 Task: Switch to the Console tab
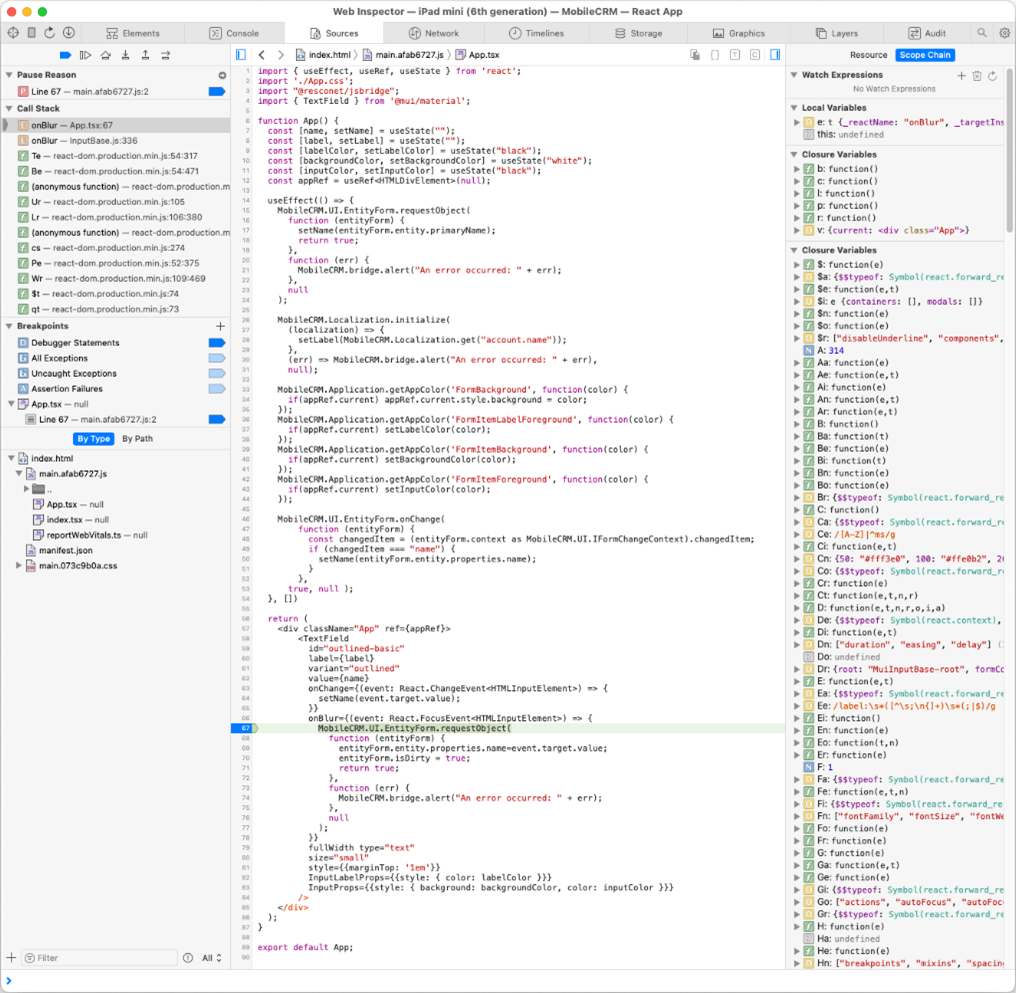pyautogui.click(x=234, y=33)
